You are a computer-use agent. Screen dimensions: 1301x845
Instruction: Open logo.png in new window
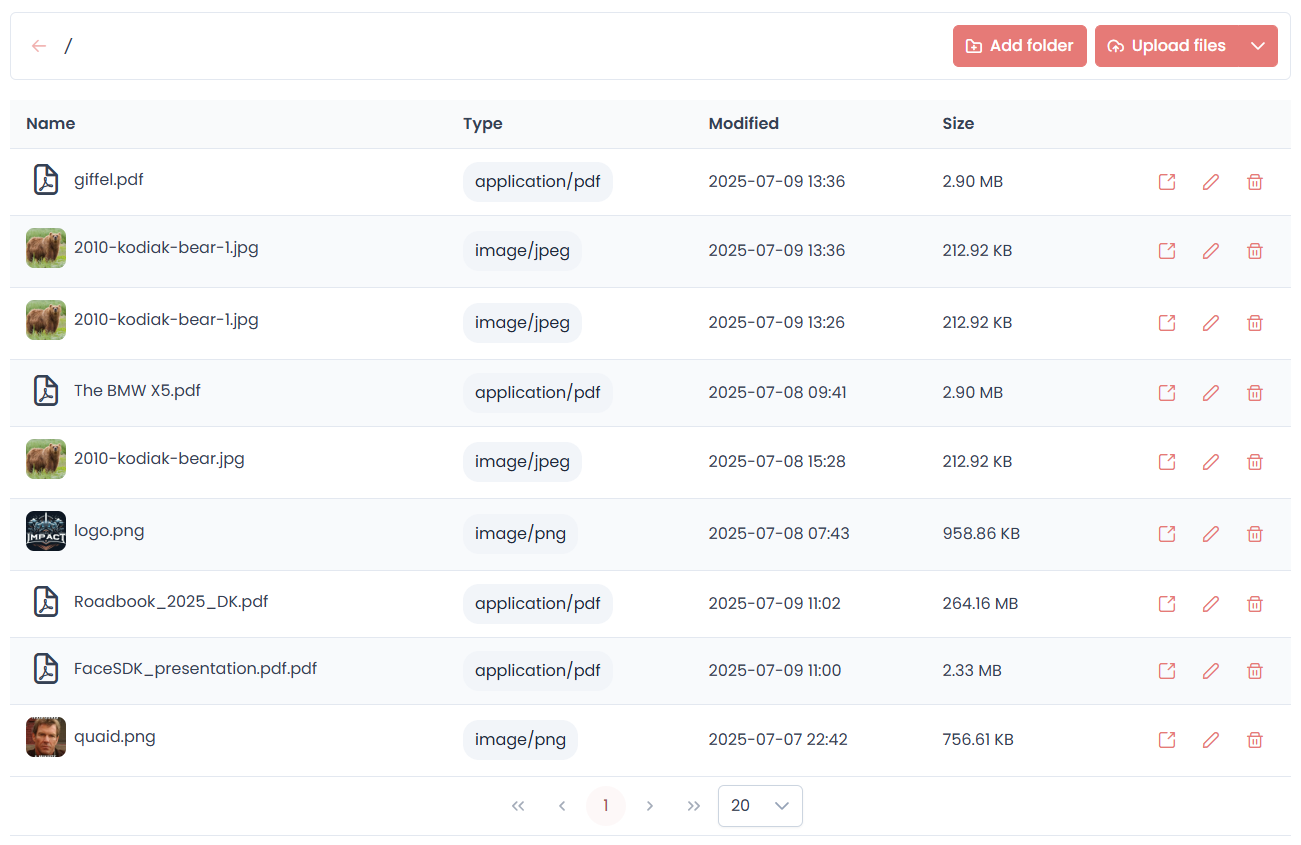coord(1166,534)
